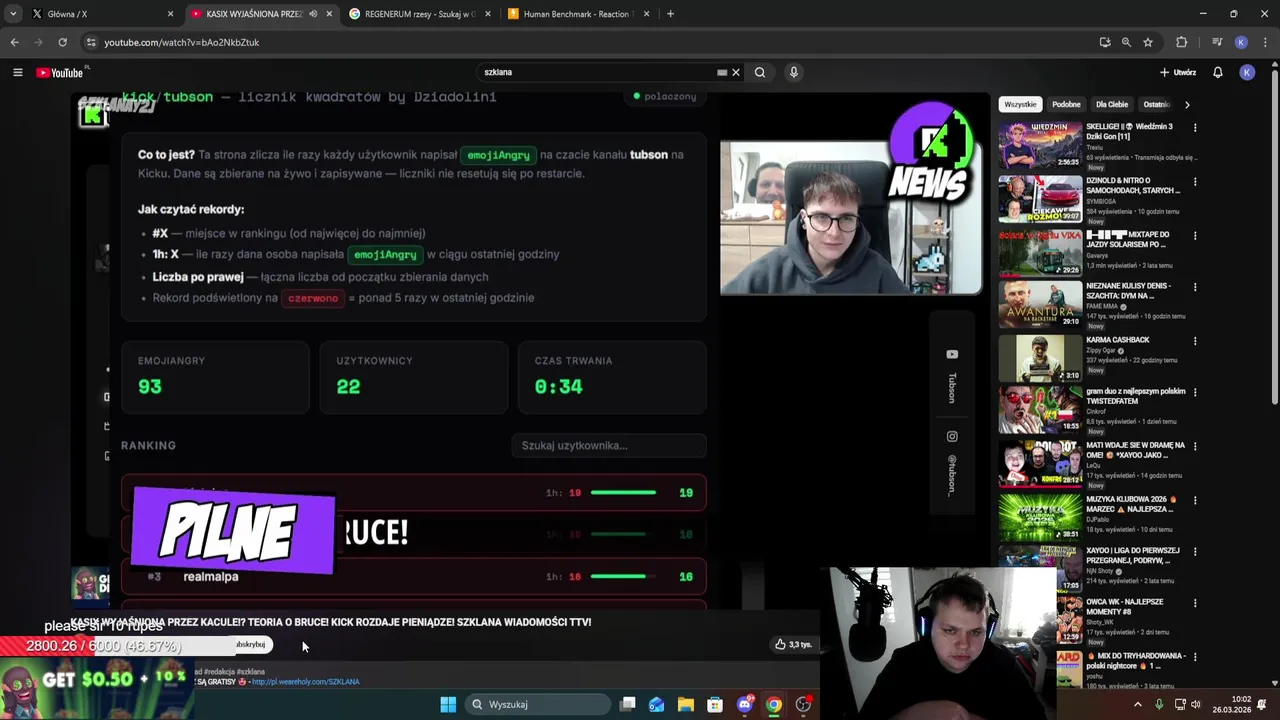Image resolution: width=1280 pixels, height=720 pixels.
Task: Open SKELLIGE Wiedźmin 3 video thumbnail
Action: [1040, 145]
